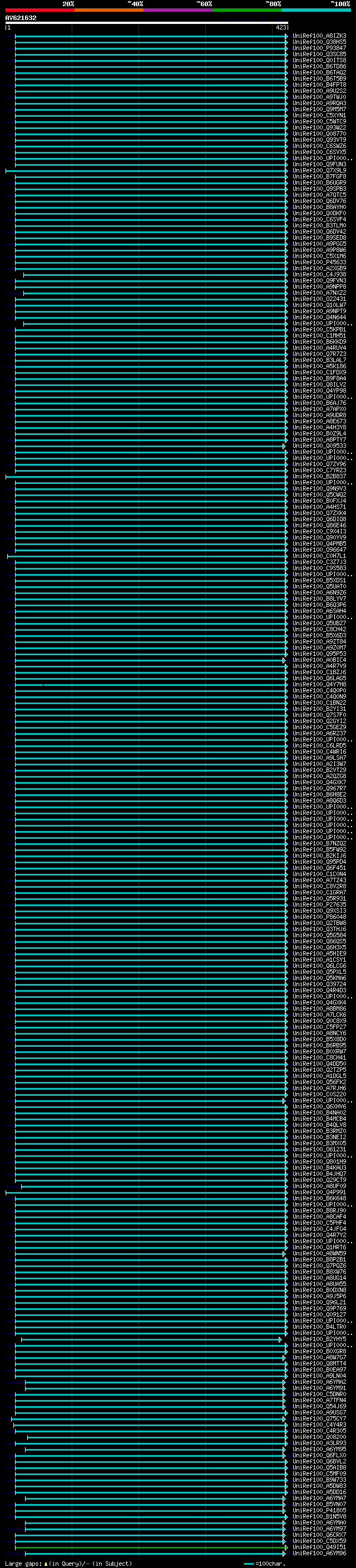This screenshot has height=1568, width=356.
Task: Select the UniRef100_B0XRW7 label
Action: 319,1051
